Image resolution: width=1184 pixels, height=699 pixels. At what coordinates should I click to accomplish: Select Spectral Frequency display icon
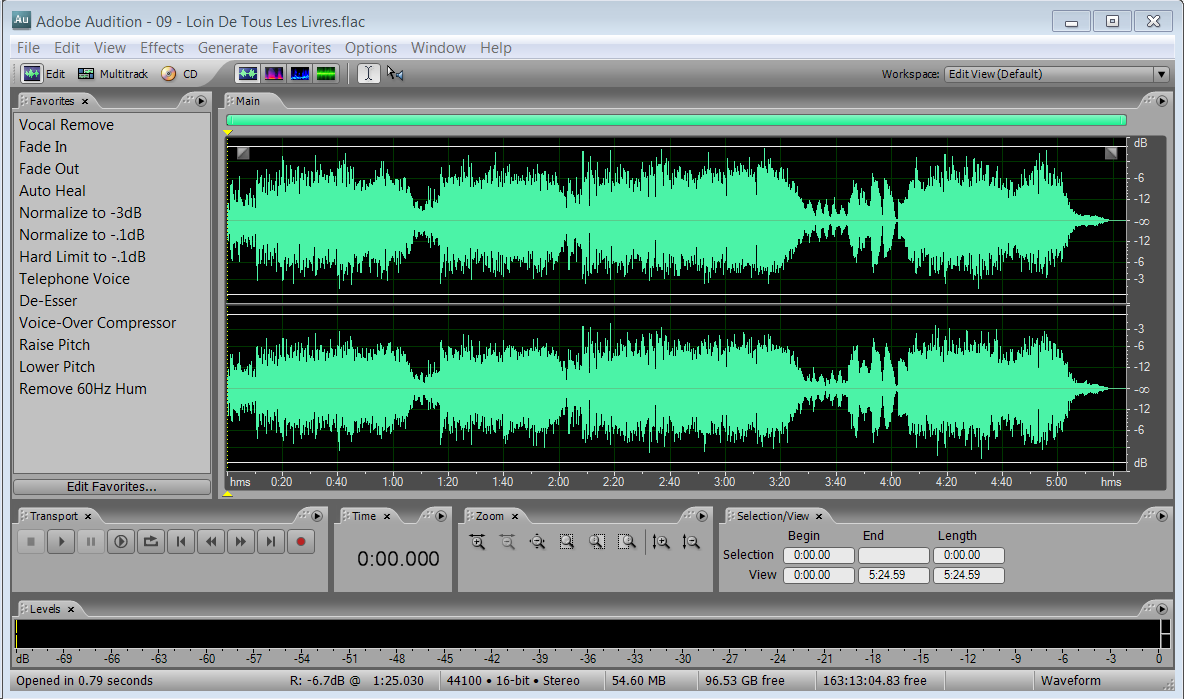pyautogui.click(x=274, y=73)
